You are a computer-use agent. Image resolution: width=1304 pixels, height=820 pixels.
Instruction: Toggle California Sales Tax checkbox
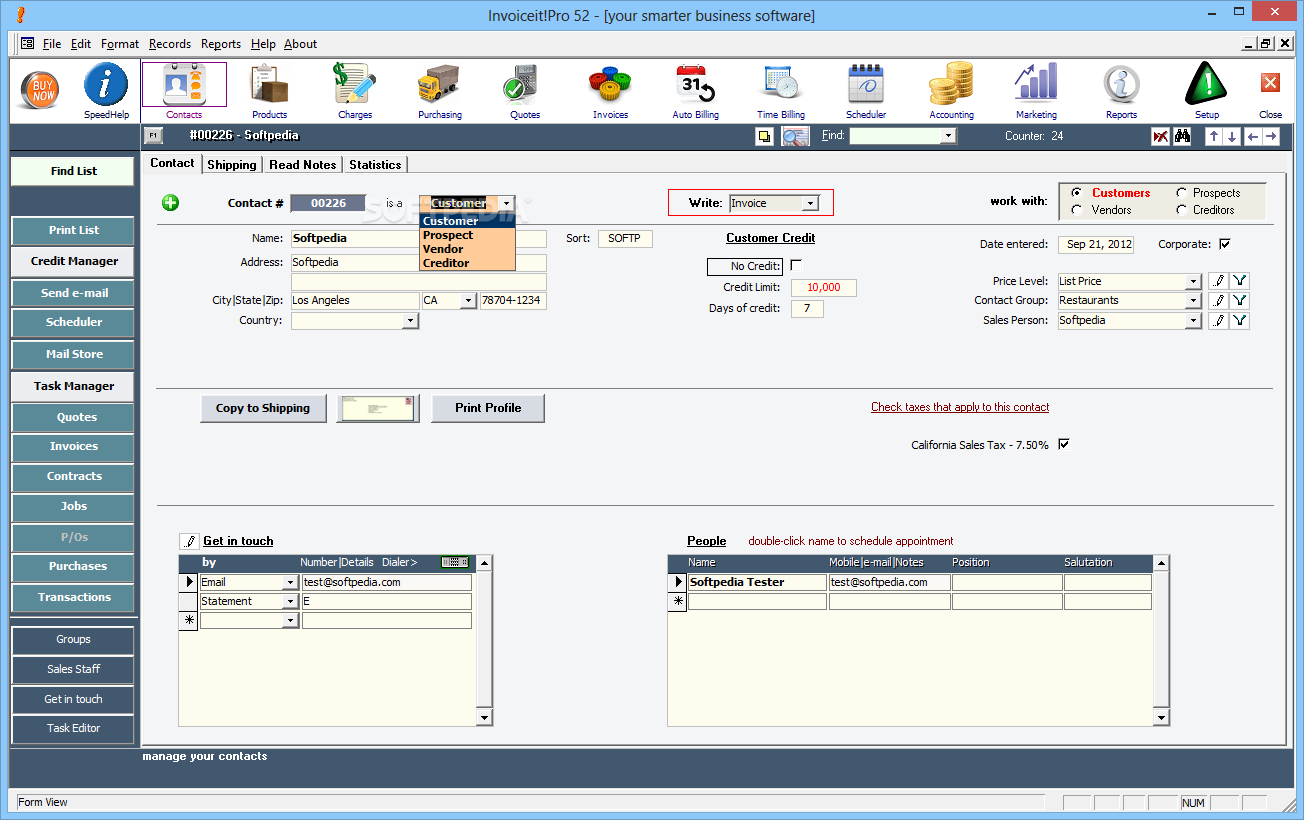1064,444
